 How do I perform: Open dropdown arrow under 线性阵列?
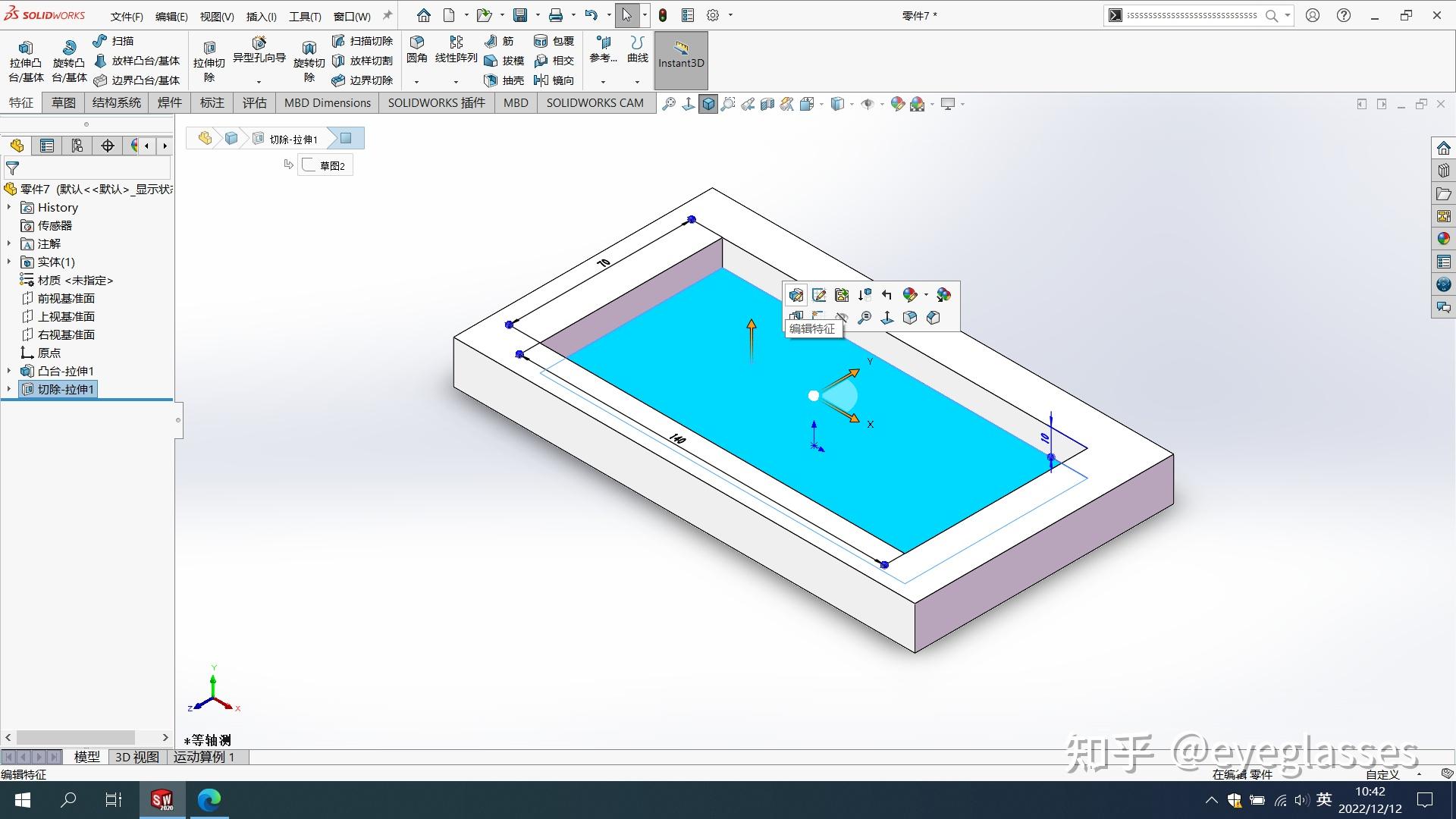[x=455, y=81]
